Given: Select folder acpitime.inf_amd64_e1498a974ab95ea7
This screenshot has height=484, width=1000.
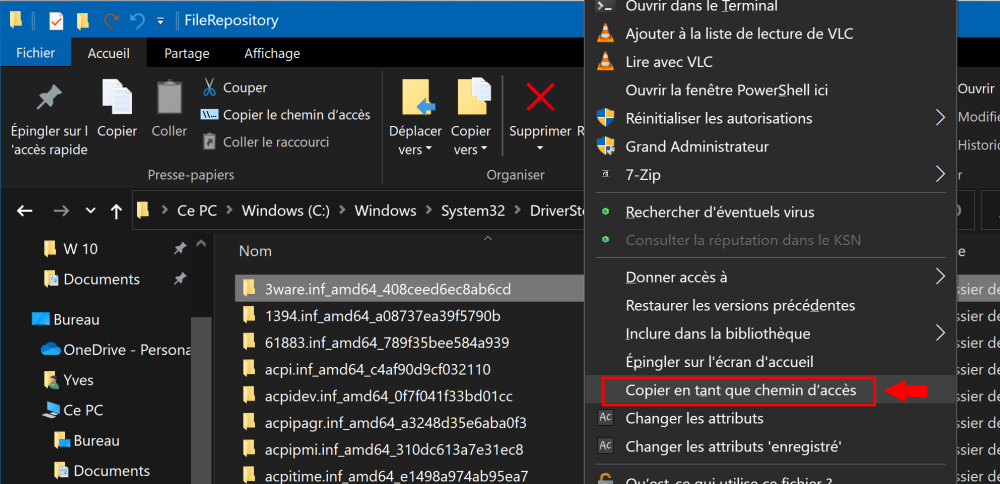Looking at the screenshot, I should click(385, 476).
